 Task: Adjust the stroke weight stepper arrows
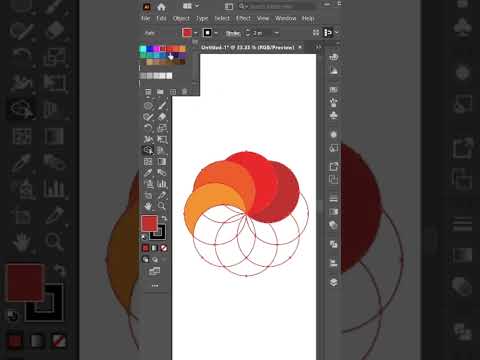tap(248, 33)
